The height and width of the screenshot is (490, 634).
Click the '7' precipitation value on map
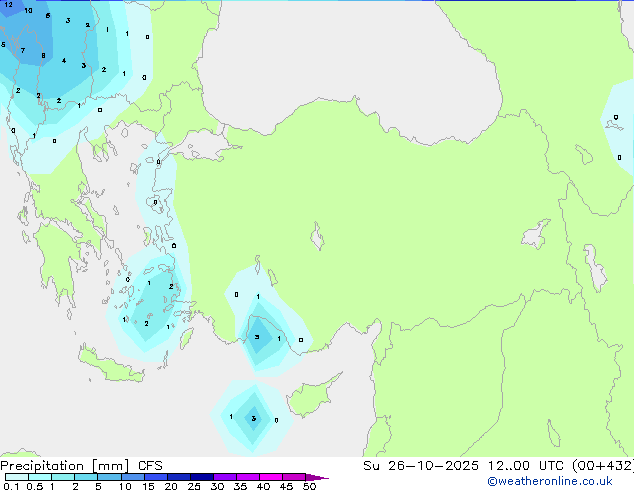(x=23, y=51)
